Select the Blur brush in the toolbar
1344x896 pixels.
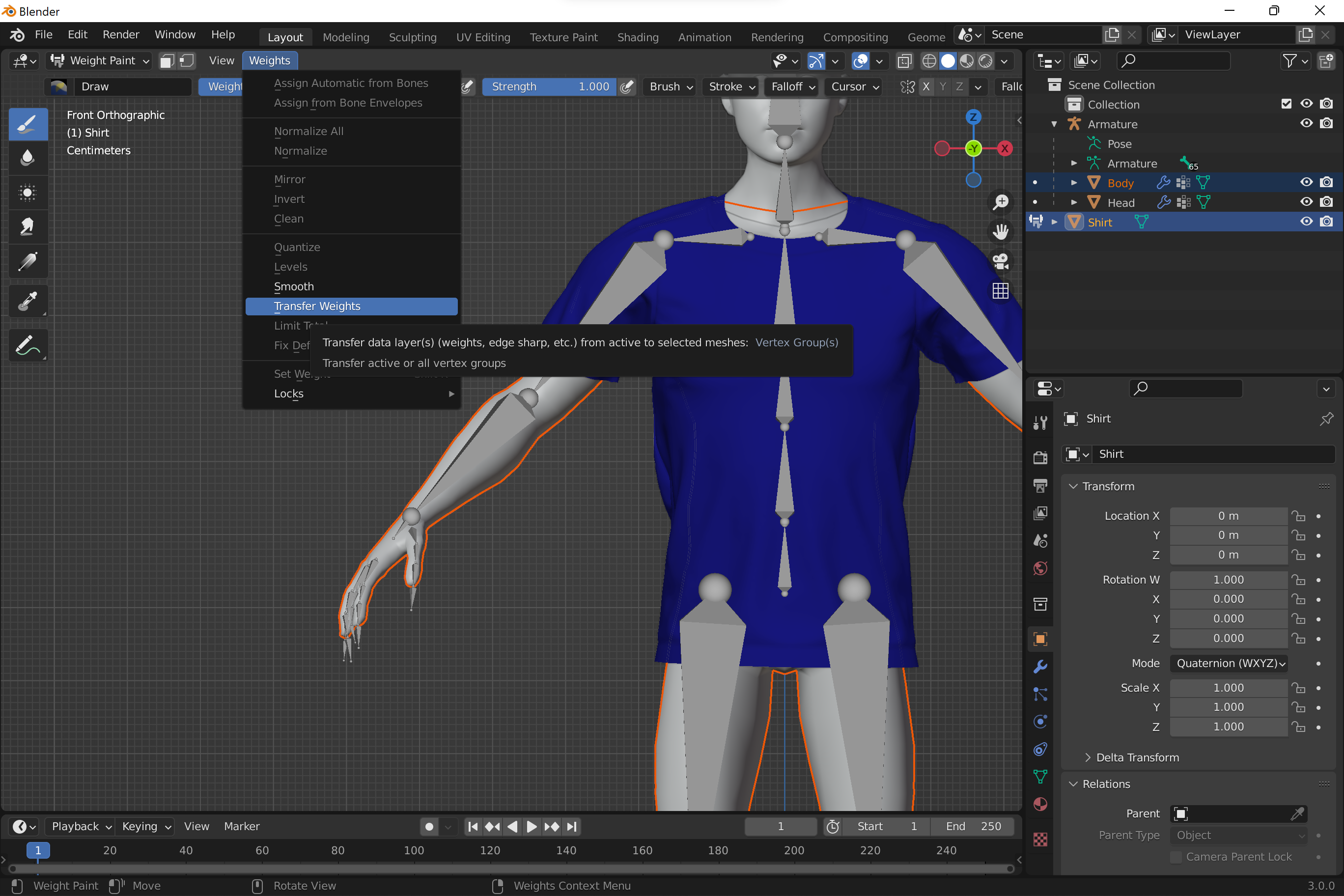pyautogui.click(x=28, y=158)
